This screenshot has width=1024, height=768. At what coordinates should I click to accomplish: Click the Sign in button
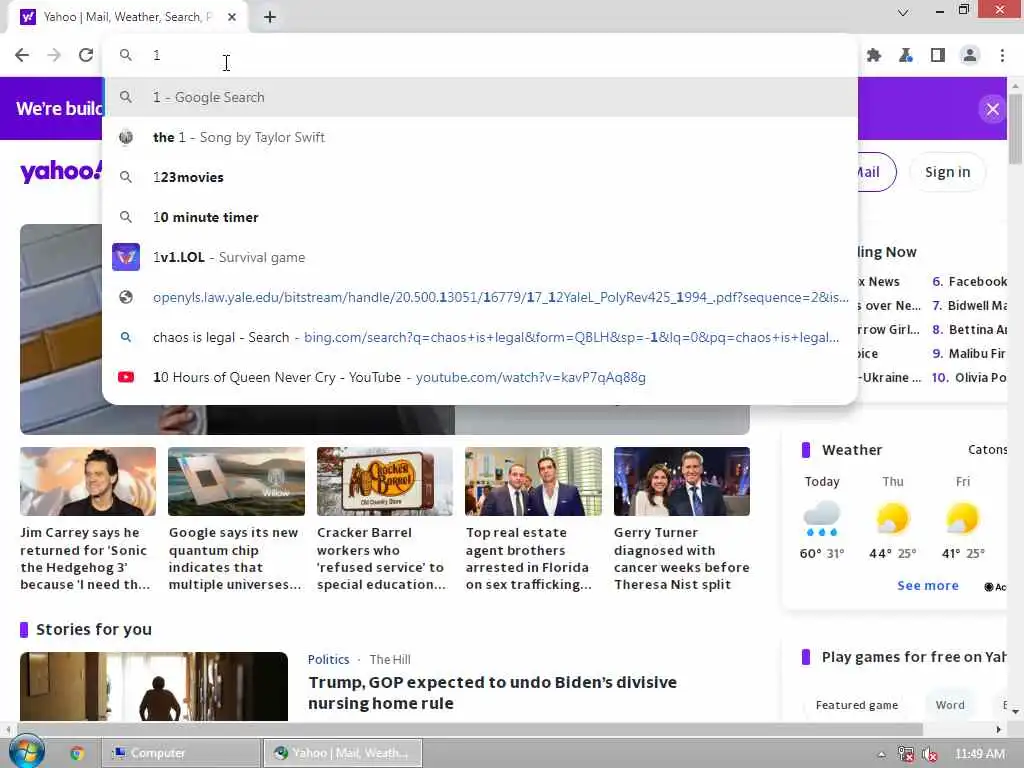[947, 172]
